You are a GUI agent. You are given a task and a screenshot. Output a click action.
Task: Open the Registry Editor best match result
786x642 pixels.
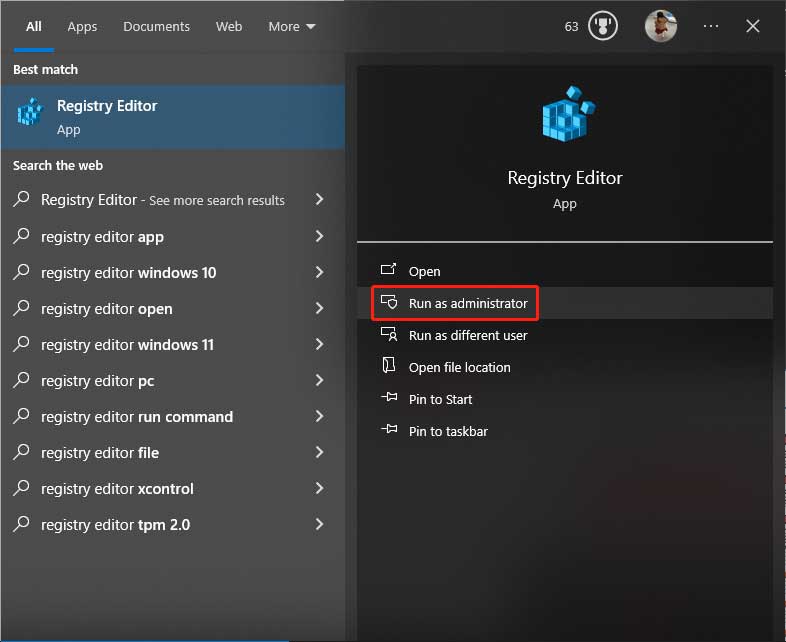(173, 117)
